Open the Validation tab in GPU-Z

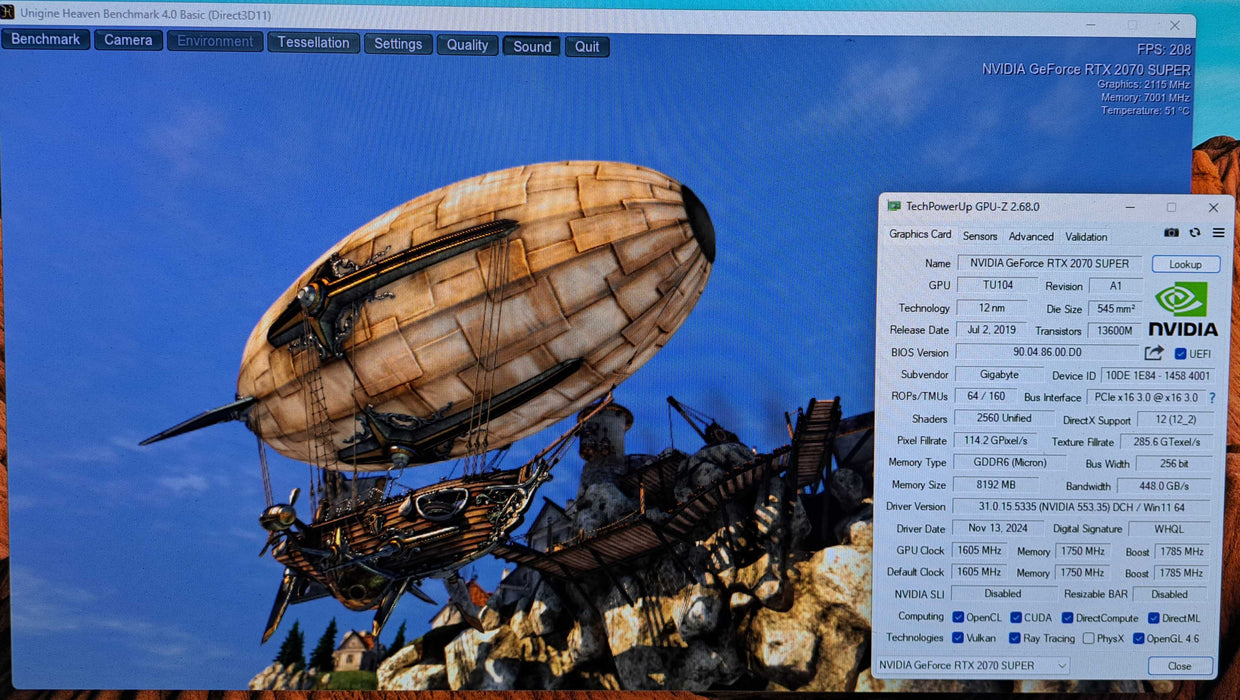point(1086,236)
